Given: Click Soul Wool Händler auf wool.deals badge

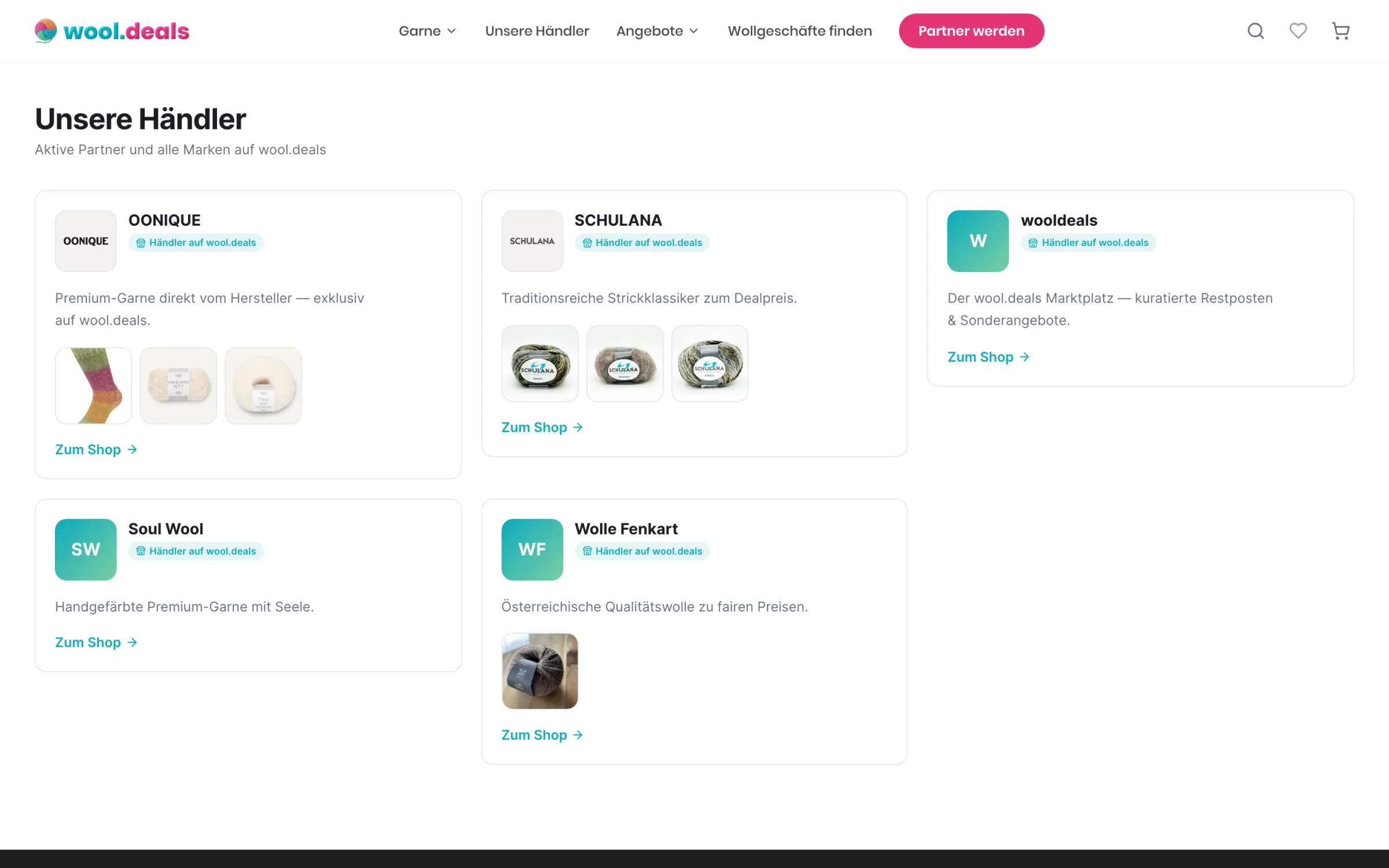Looking at the screenshot, I should coord(196,551).
